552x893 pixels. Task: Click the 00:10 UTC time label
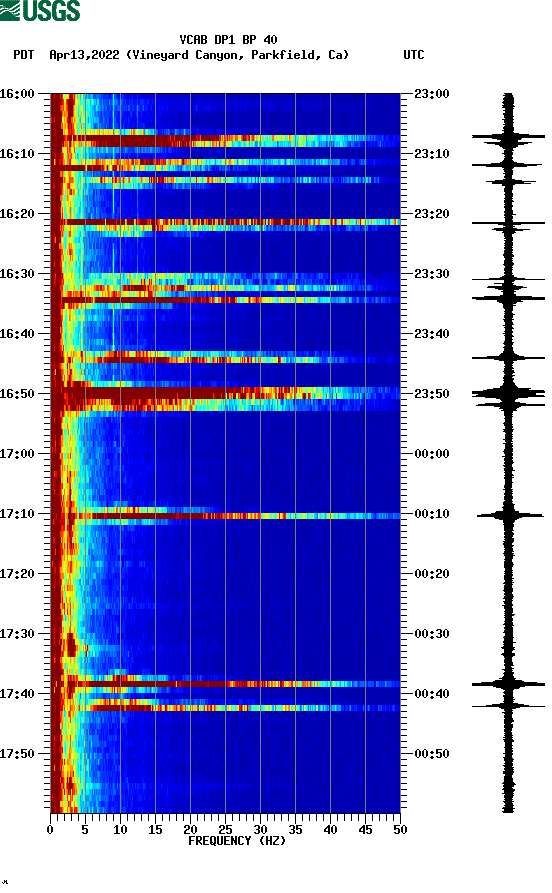[432, 514]
